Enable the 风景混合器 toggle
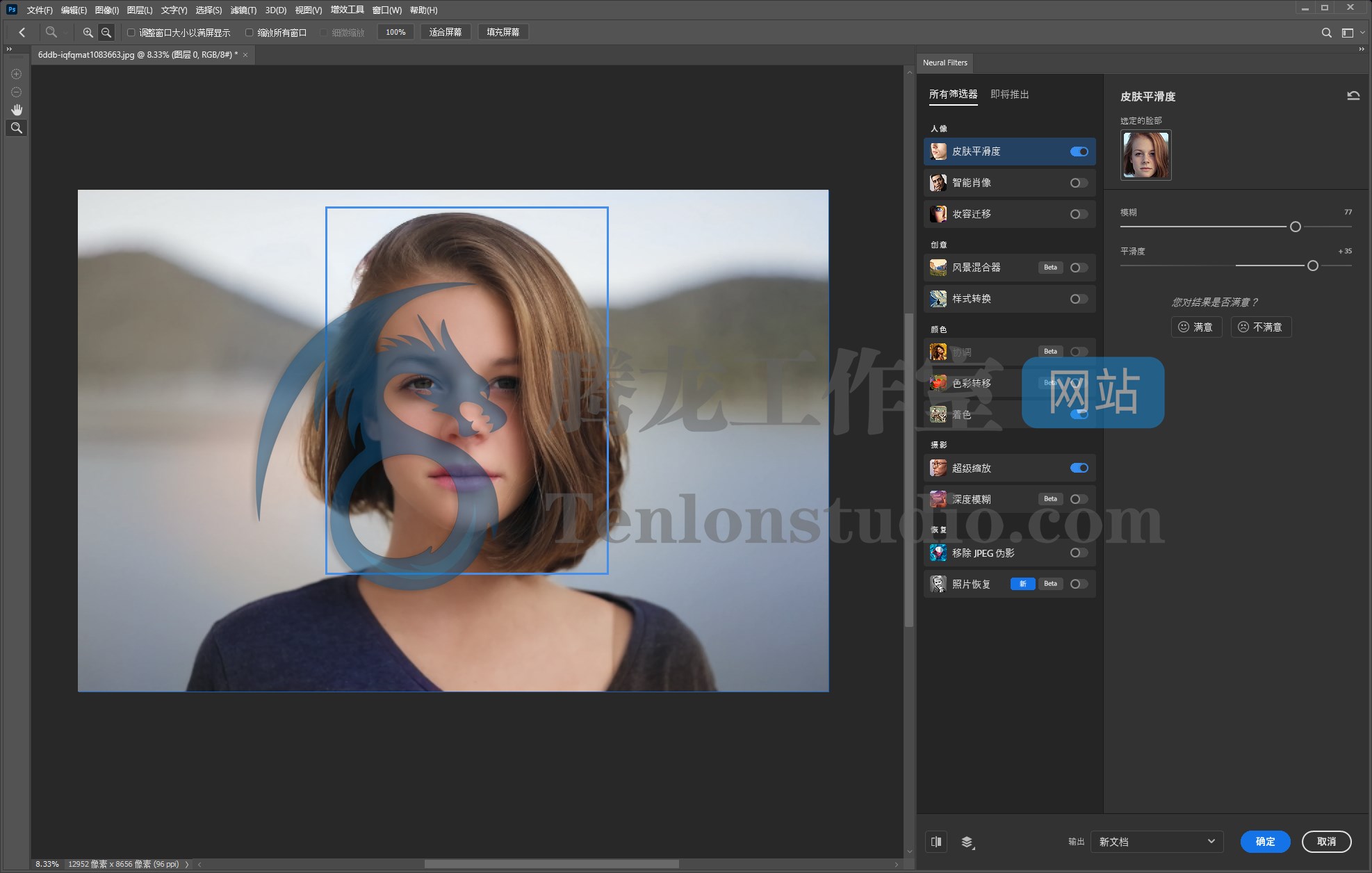The width and height of the screenshot is (1372, 873). (x=1079, y=268)
